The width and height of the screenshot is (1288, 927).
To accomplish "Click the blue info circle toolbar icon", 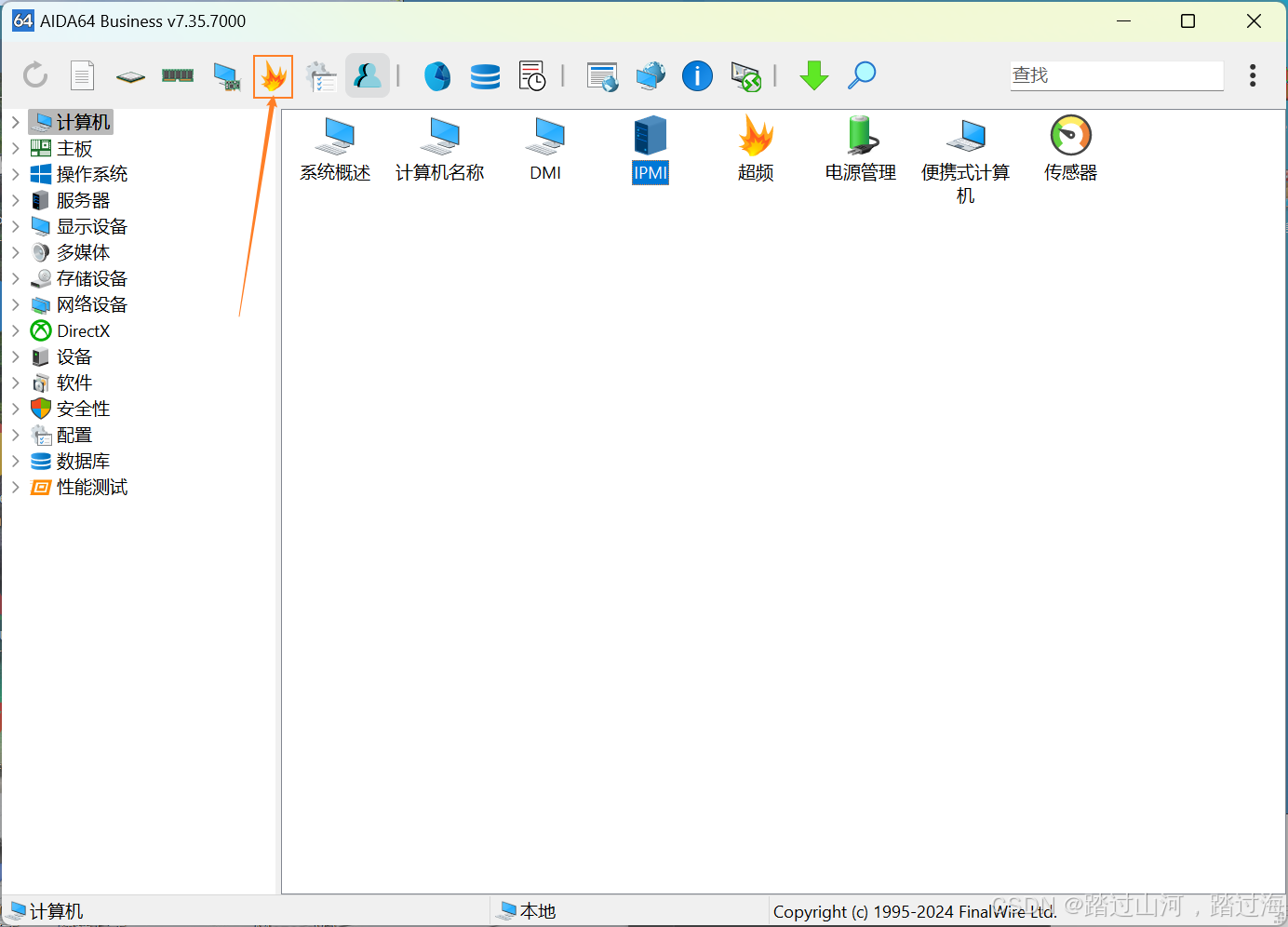I will pos(697,76).
